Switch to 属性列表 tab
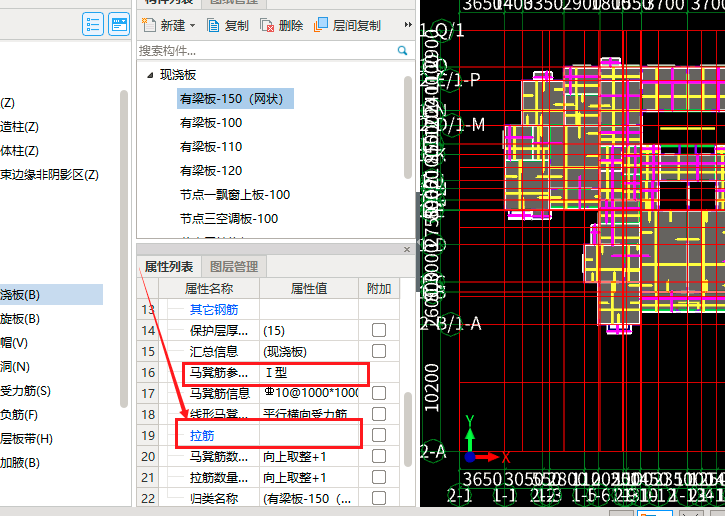The image size is (725, 516). coord(169,267)
